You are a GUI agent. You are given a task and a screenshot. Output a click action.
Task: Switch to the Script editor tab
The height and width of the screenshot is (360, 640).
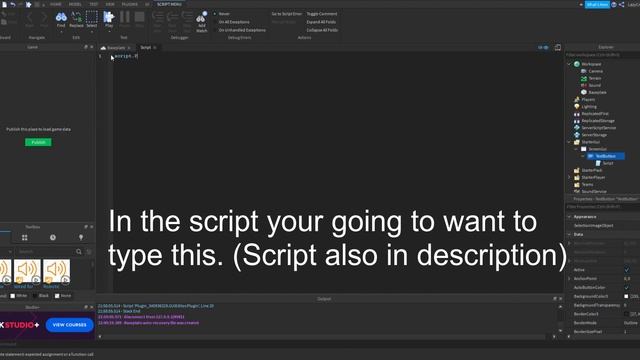[x=146, y=48]
